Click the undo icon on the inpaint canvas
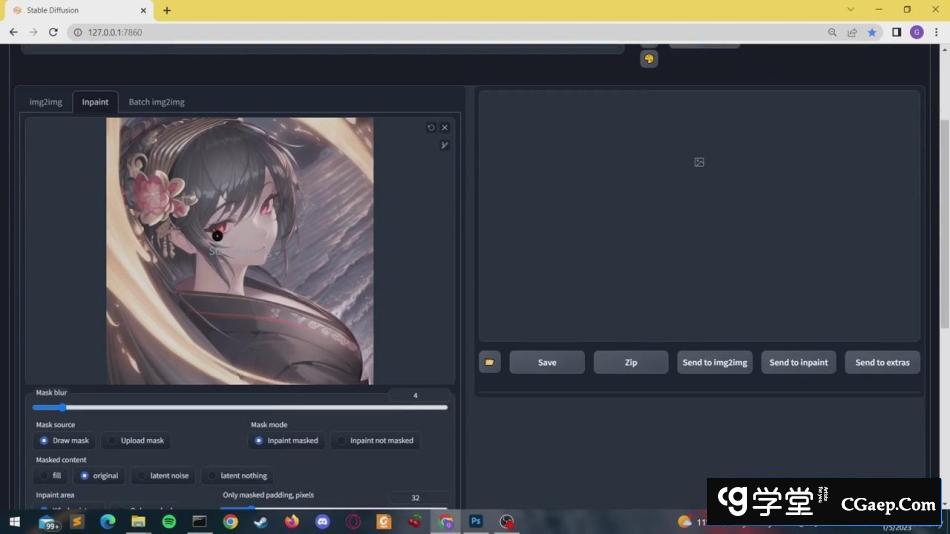The height and width of the screenshot is (534, 950). click(x=431, y=128)
